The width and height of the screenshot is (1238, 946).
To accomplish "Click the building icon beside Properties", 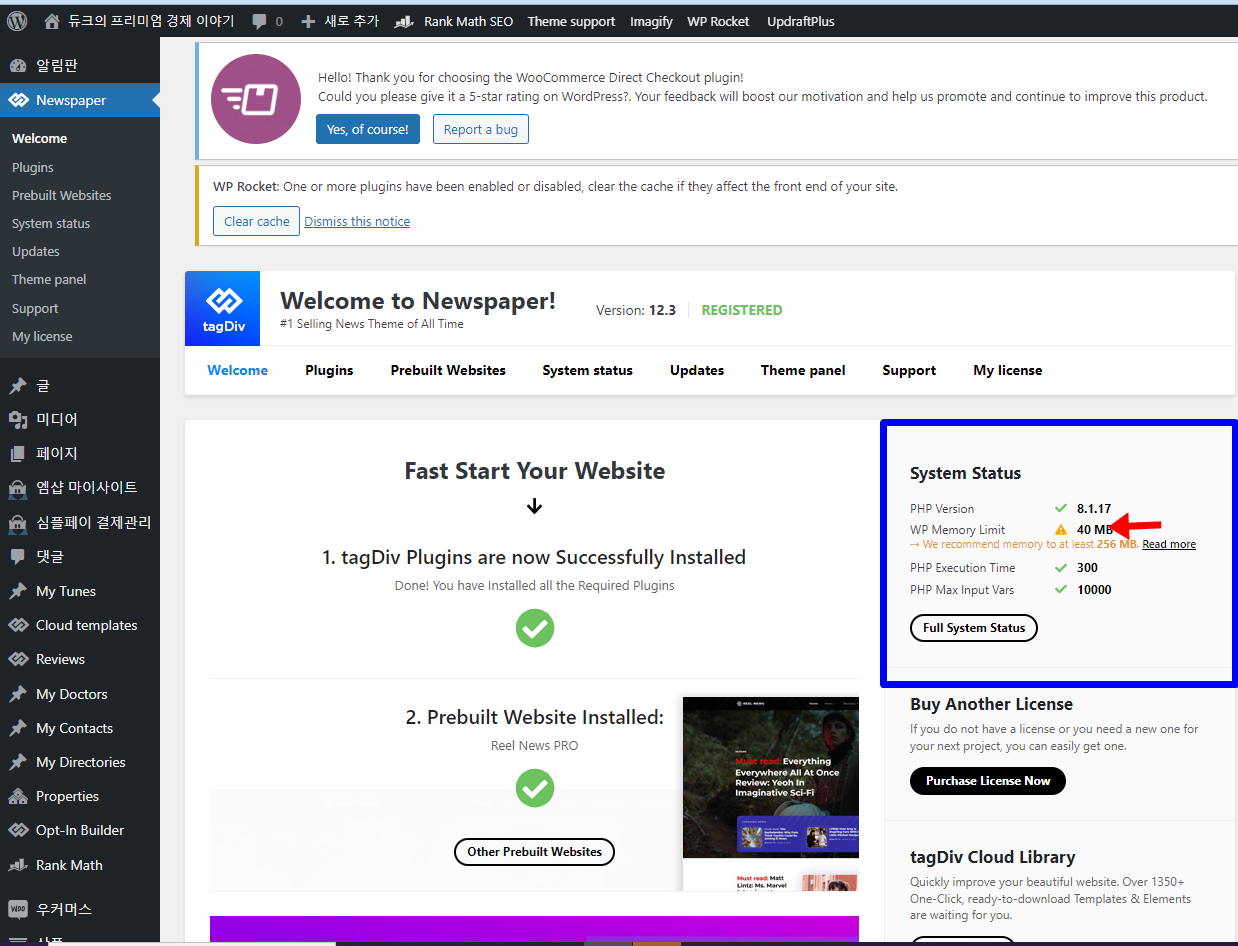I will coord(18,796).
